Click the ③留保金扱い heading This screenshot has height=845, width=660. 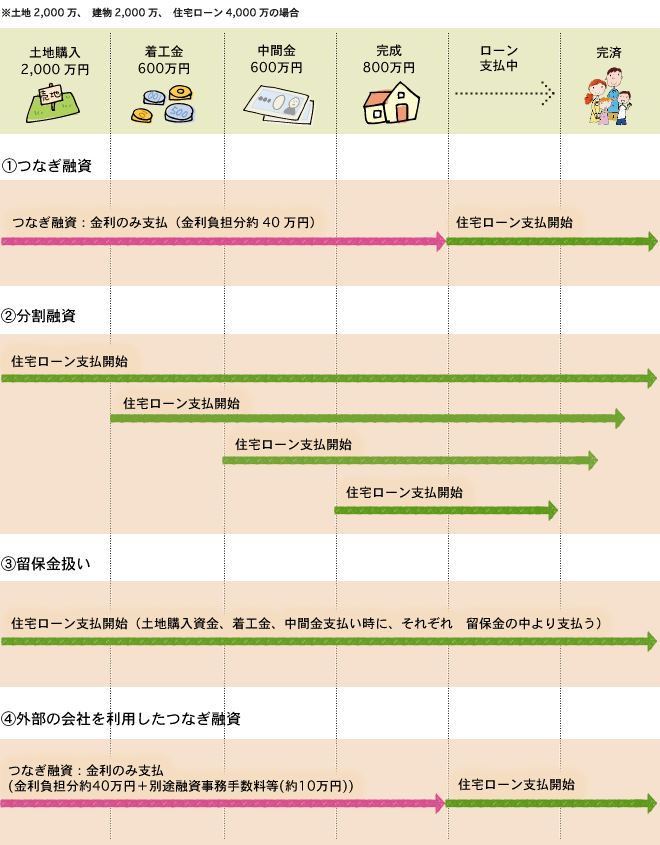pyautogui.click(x=46, y=564)
